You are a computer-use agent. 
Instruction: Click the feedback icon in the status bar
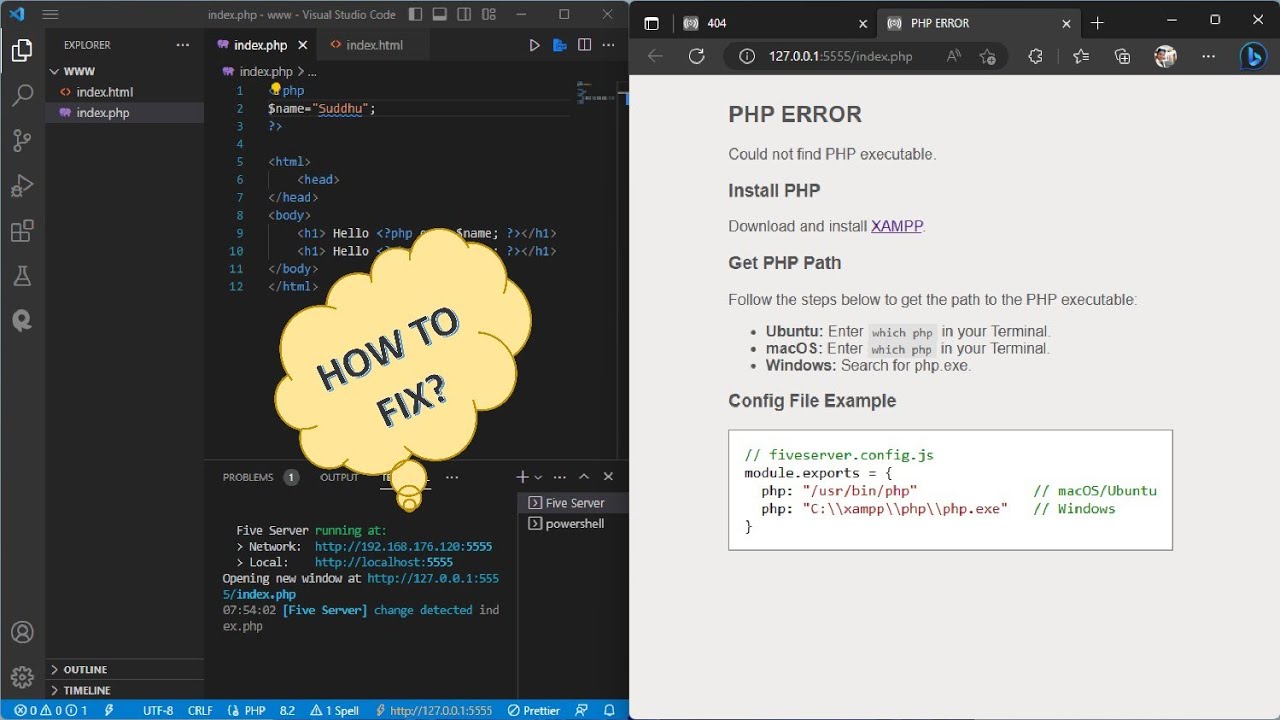click(x=582, y=710)
